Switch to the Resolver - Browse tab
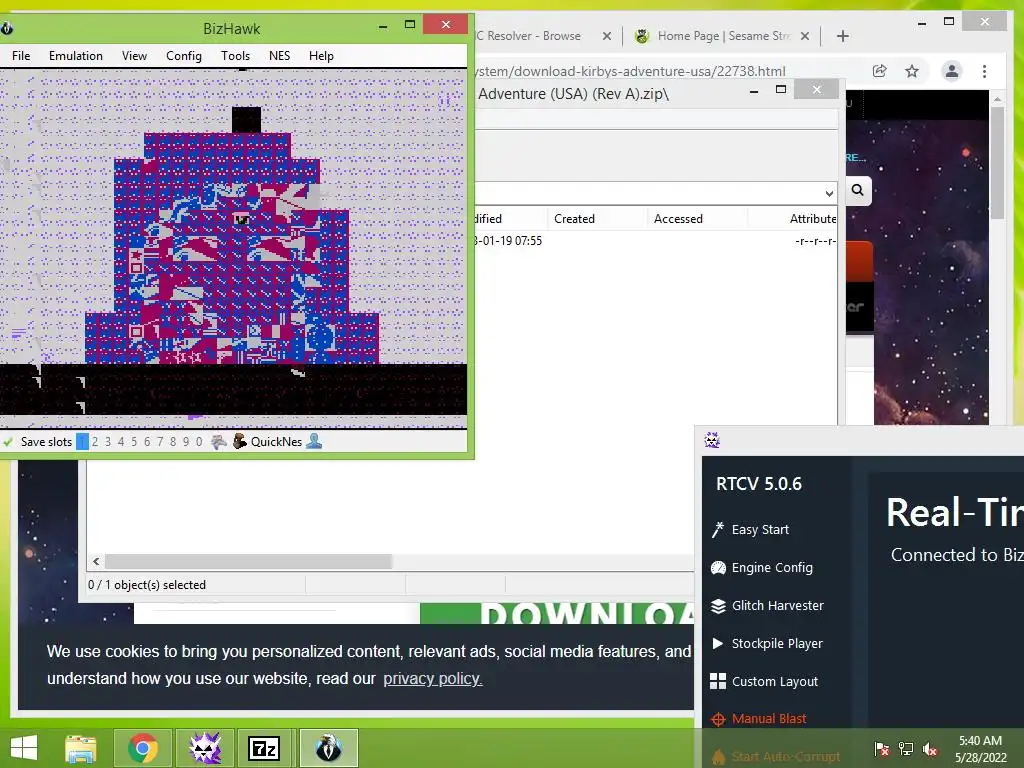 tap(529, 36)
